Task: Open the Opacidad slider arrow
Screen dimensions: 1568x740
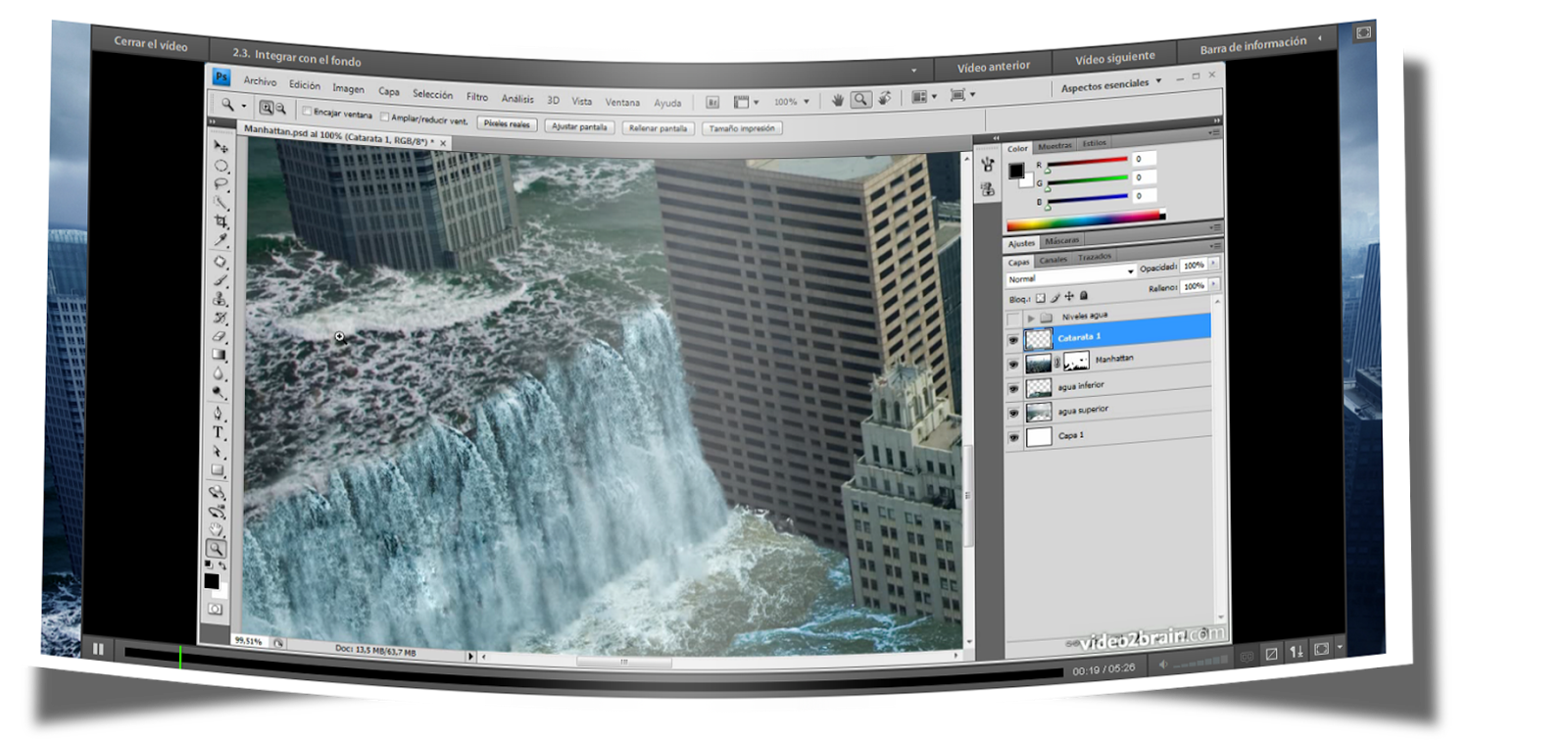Action: (x=1213, y=263)
